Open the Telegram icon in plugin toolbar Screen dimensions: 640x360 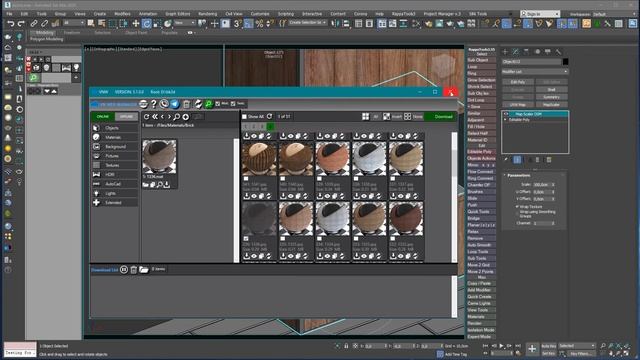(175, 104)
